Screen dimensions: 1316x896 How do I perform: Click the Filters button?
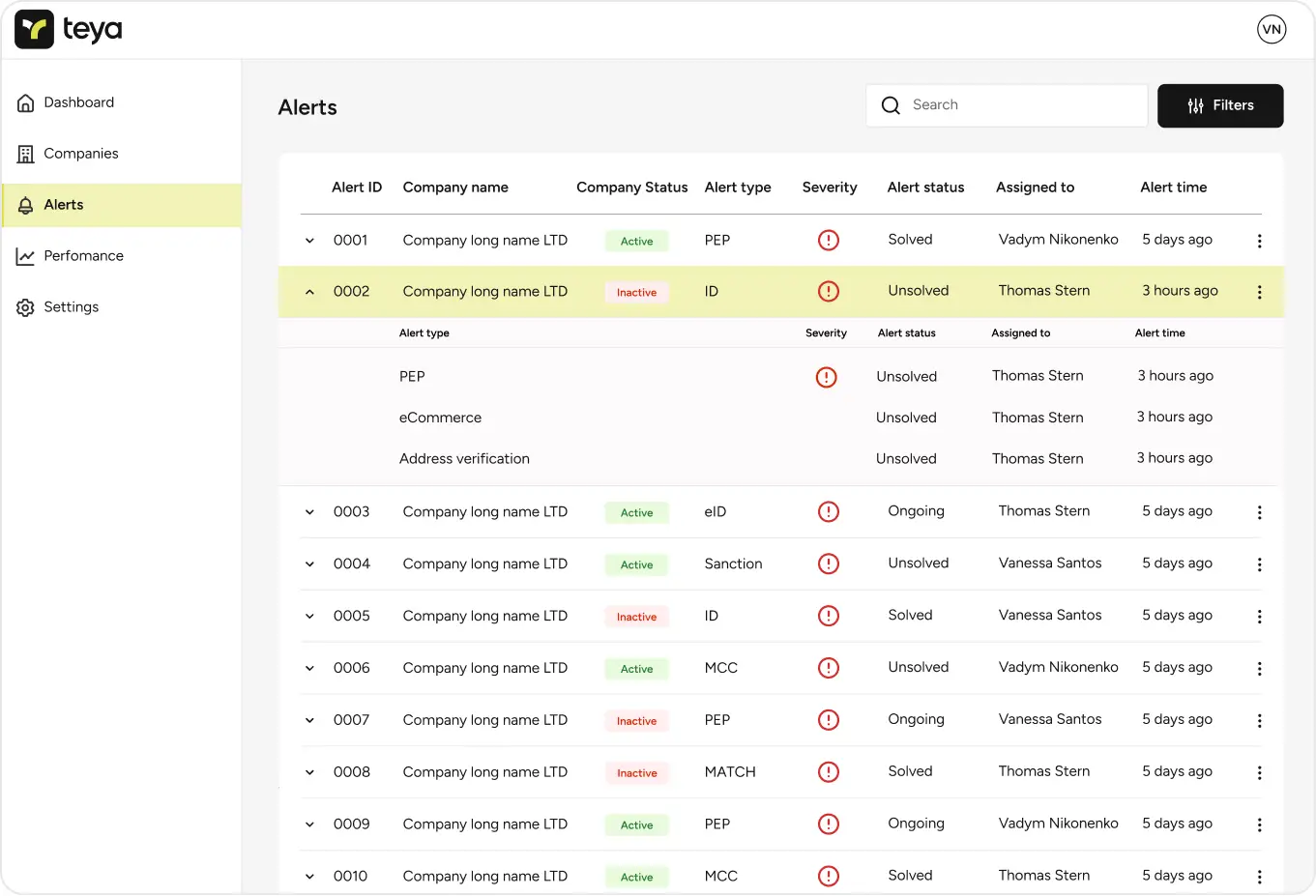point(1220,105)
